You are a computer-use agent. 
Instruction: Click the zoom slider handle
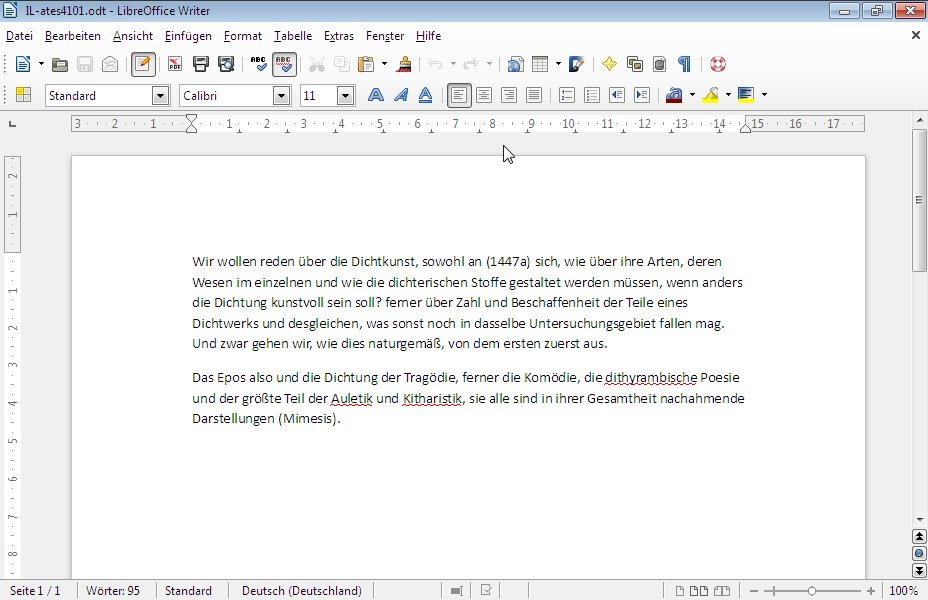812,591
